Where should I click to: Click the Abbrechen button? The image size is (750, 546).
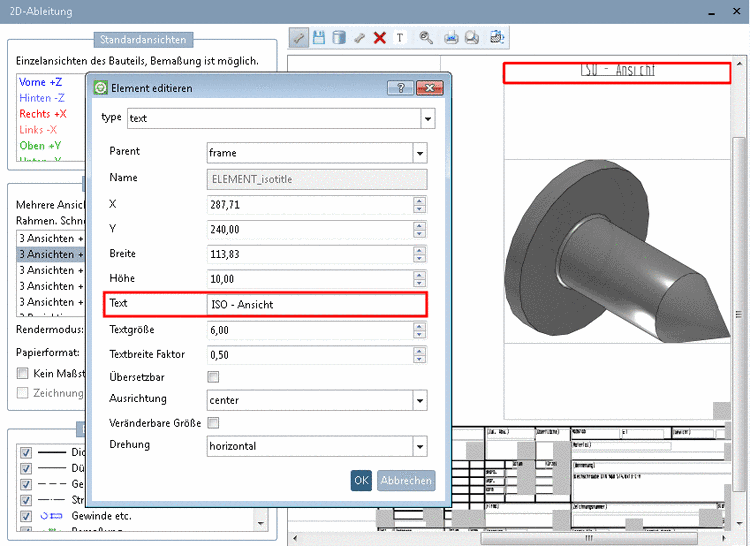[x=406, y=480]
